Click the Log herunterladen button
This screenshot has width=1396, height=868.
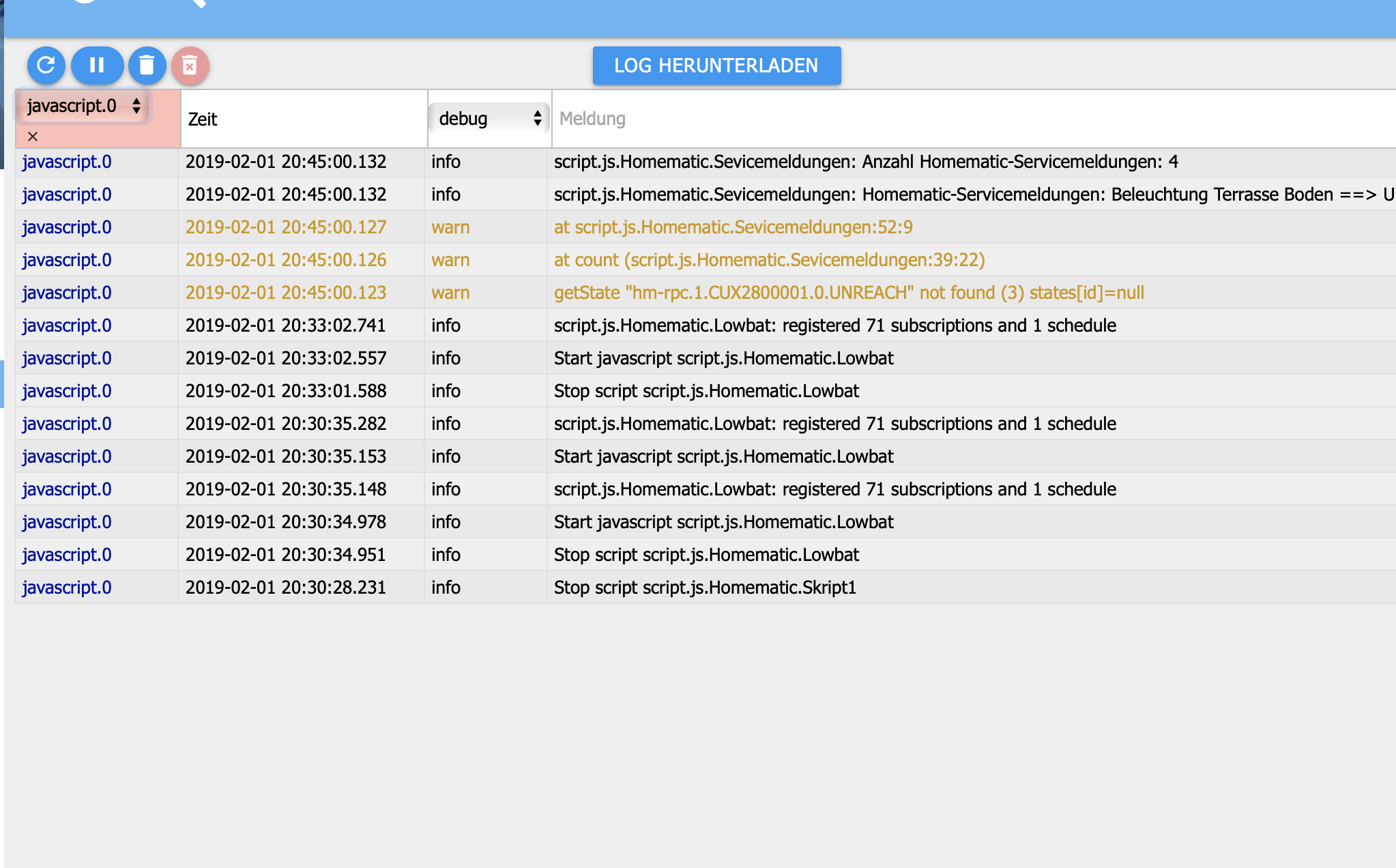tap(716, 66)
